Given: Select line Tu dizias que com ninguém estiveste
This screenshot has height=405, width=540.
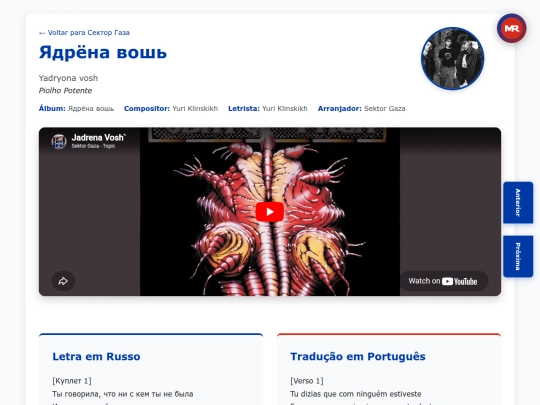Looking at the screenshot, I should pos(355,394).
